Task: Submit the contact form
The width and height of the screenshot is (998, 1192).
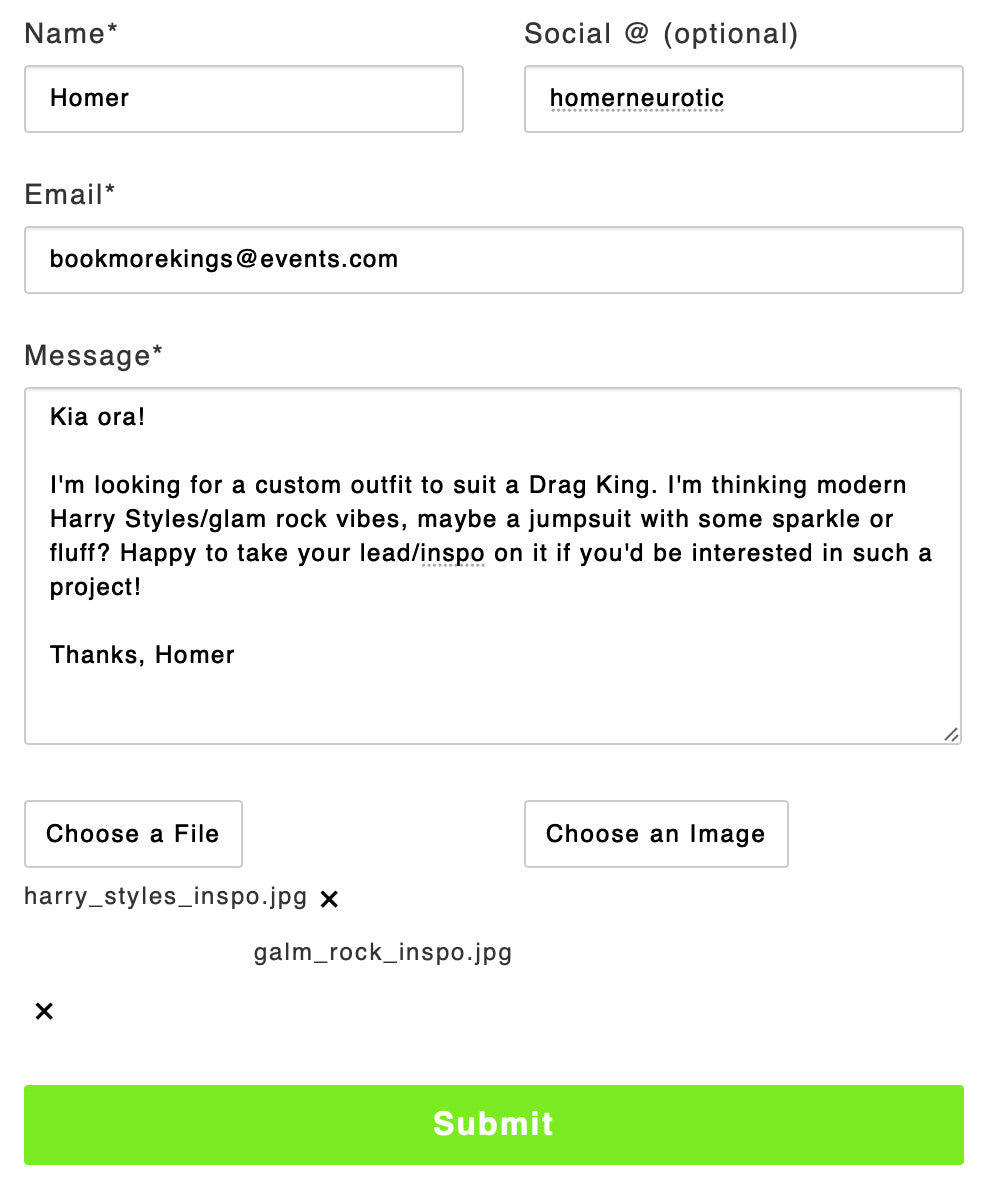Action: click(494, 1125)
